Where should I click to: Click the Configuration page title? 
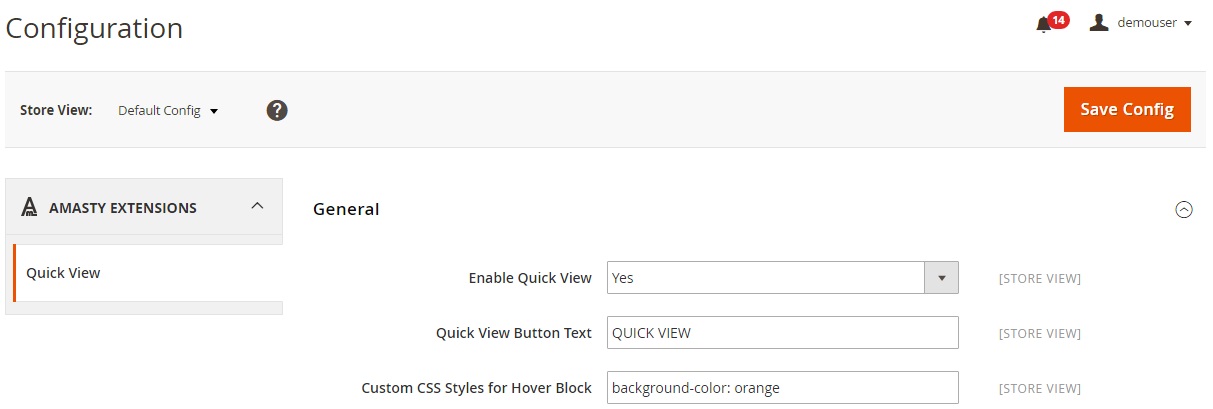coord(94,28)
